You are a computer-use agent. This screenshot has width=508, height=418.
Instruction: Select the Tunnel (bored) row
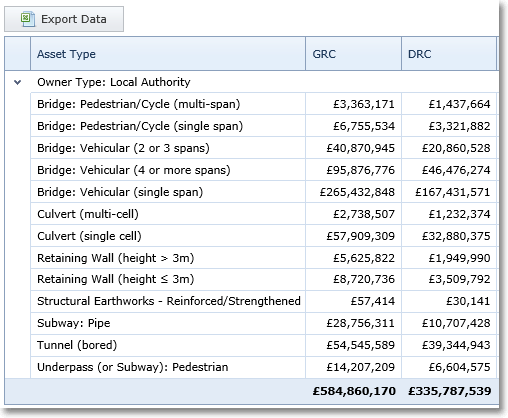[264, 345]
